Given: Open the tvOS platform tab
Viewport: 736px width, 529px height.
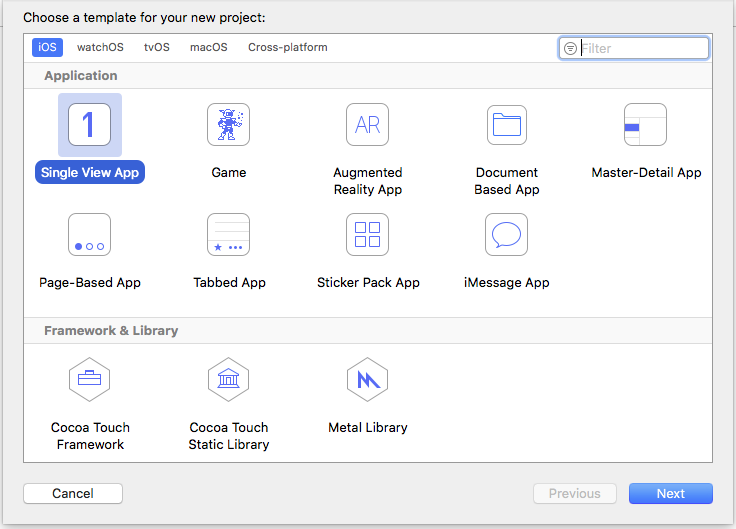Looking at the screenshot, I should (157, 47).
